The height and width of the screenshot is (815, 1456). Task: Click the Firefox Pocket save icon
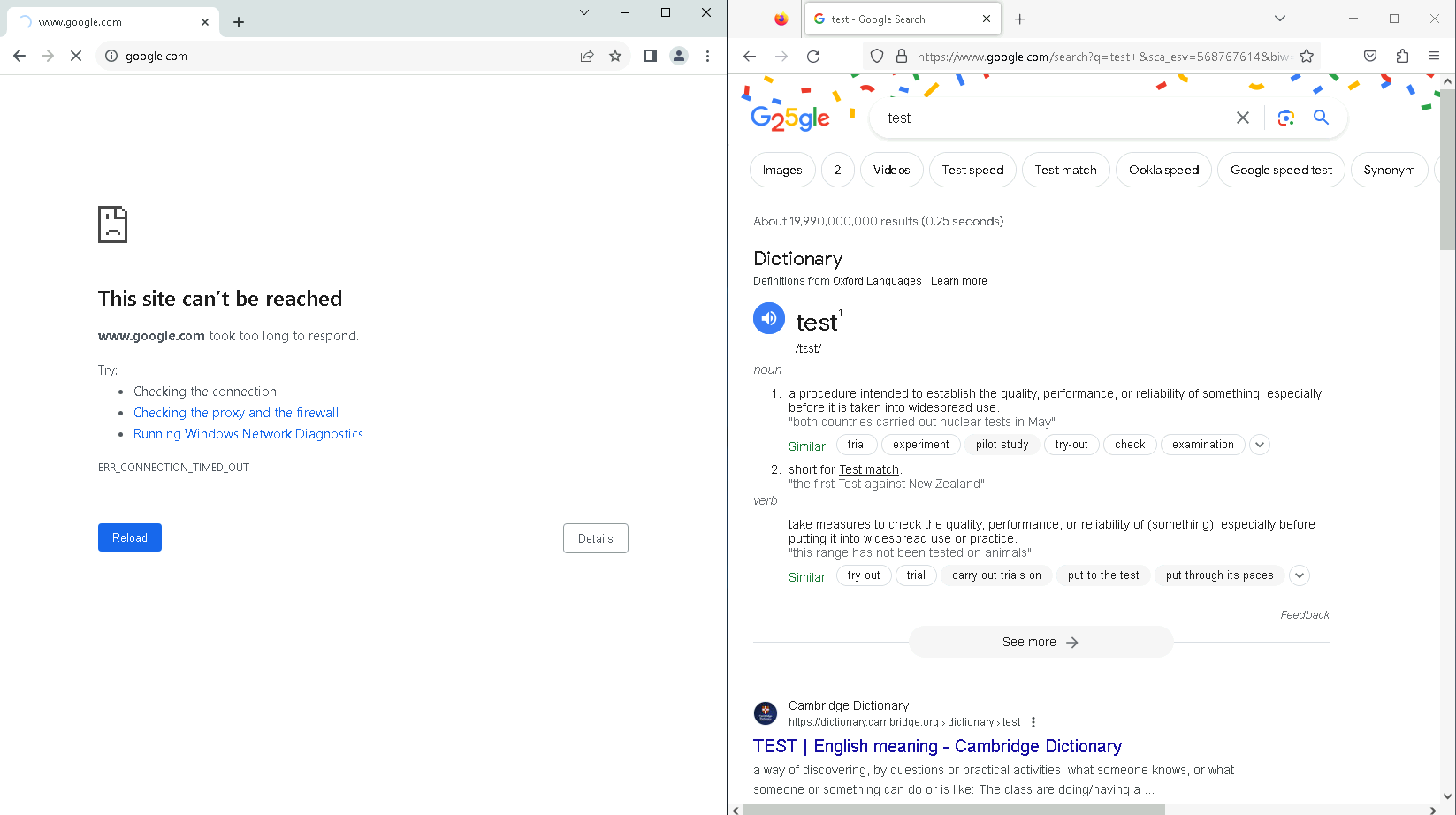coord(1369,57)
